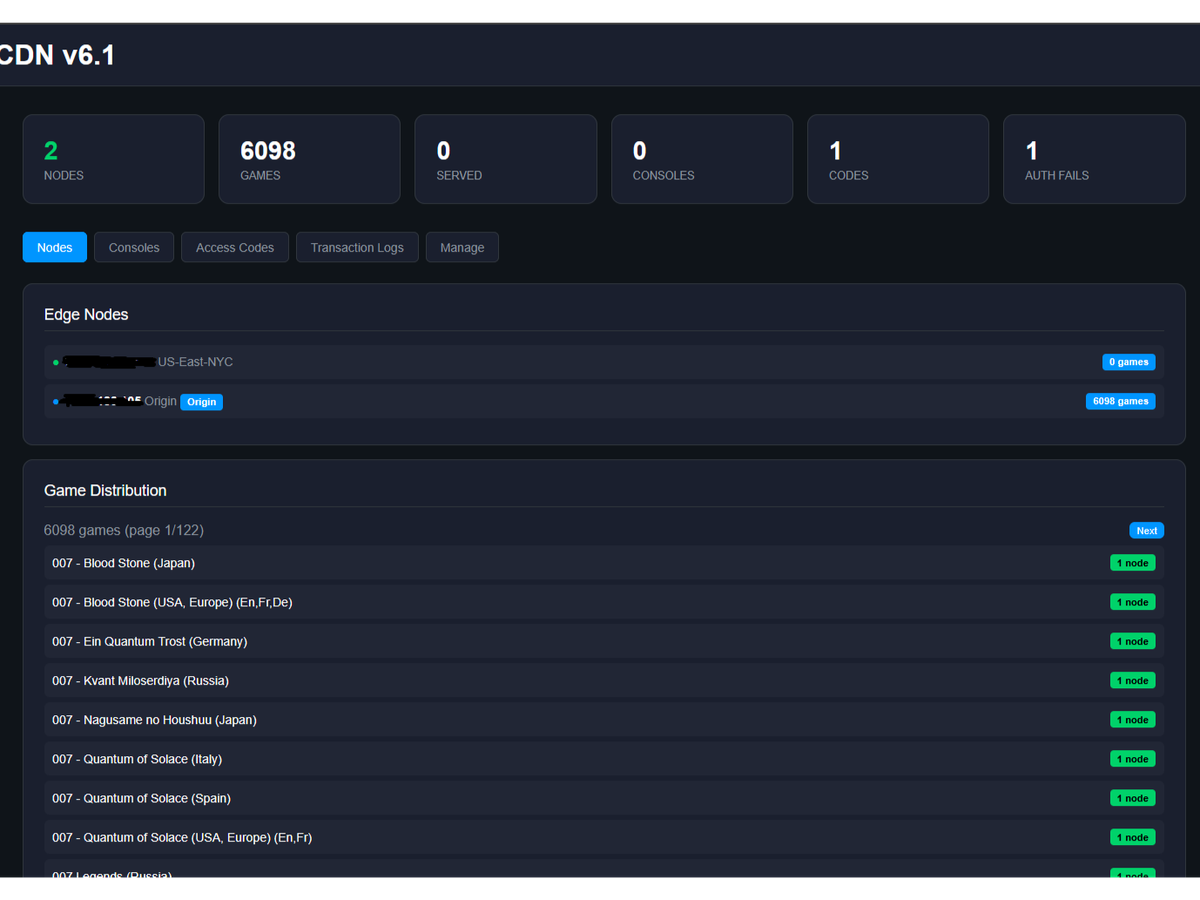Click the Auth Fails stat card
Viewport: 1200px width, 900px height.
(x=1094, y=159)
